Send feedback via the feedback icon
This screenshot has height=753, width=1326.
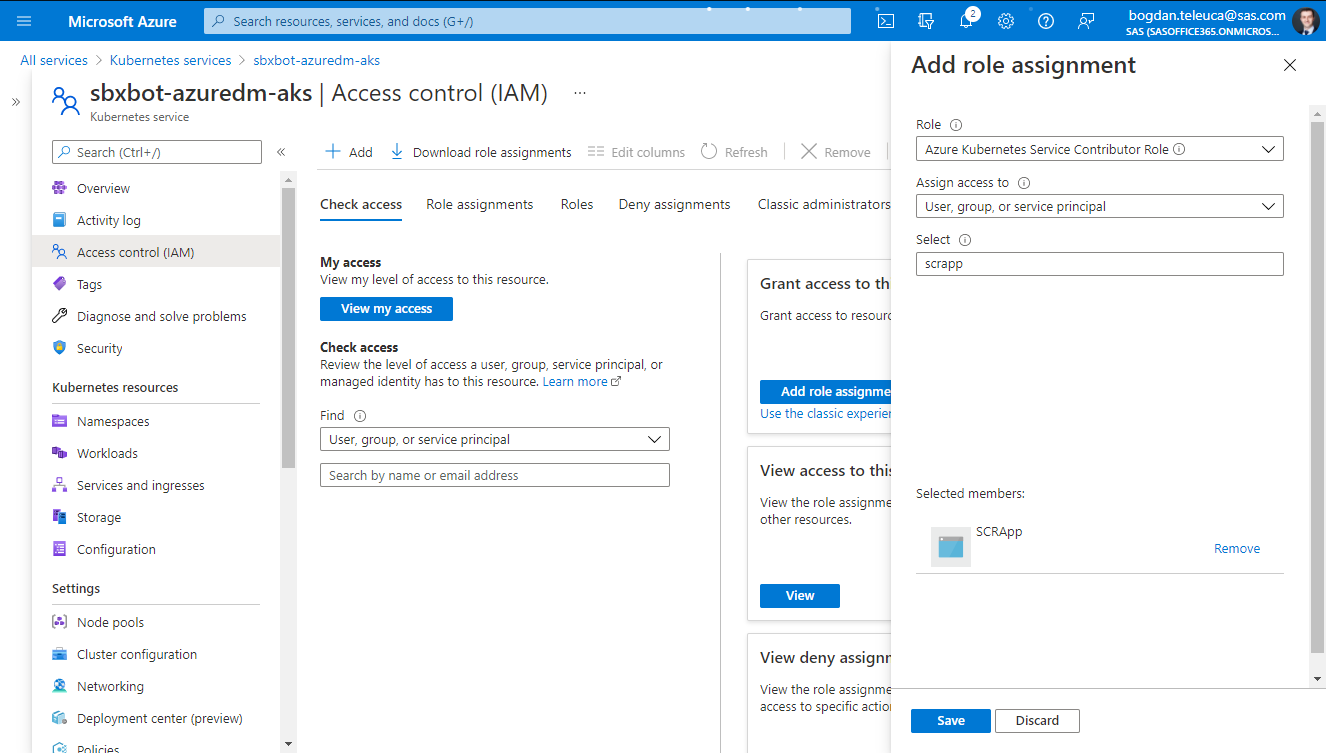1086,20
